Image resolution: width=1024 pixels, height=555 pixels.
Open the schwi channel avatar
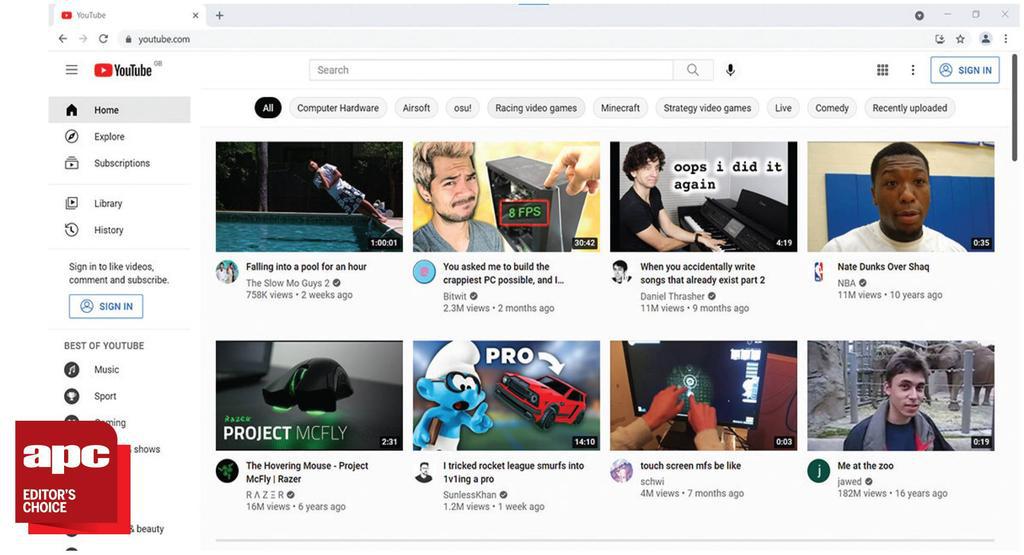[x=622, y=471]
